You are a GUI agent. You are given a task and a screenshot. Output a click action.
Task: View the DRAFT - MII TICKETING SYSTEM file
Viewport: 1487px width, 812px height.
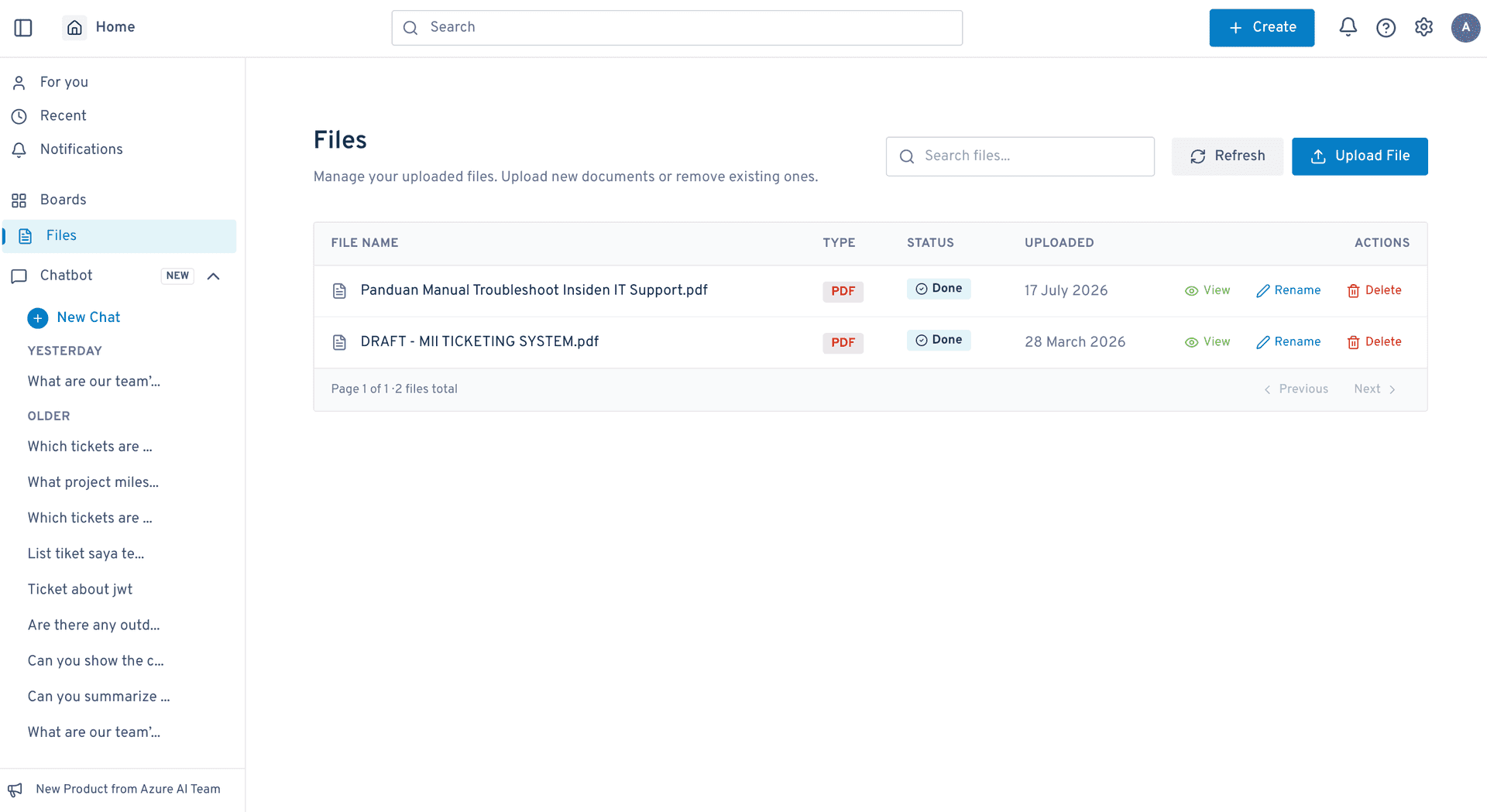pos(1207,342)
